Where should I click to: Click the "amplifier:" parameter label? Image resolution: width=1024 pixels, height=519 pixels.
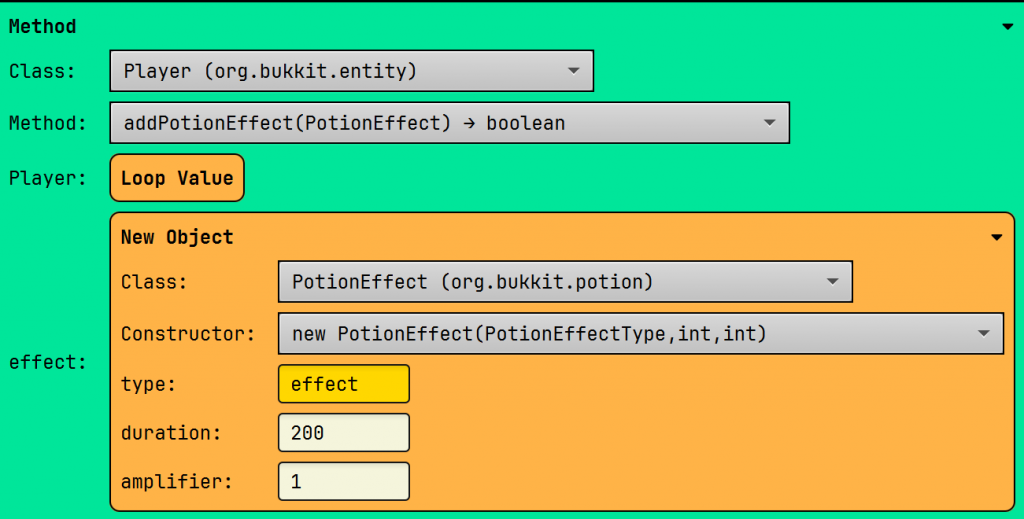coord(176,482)
